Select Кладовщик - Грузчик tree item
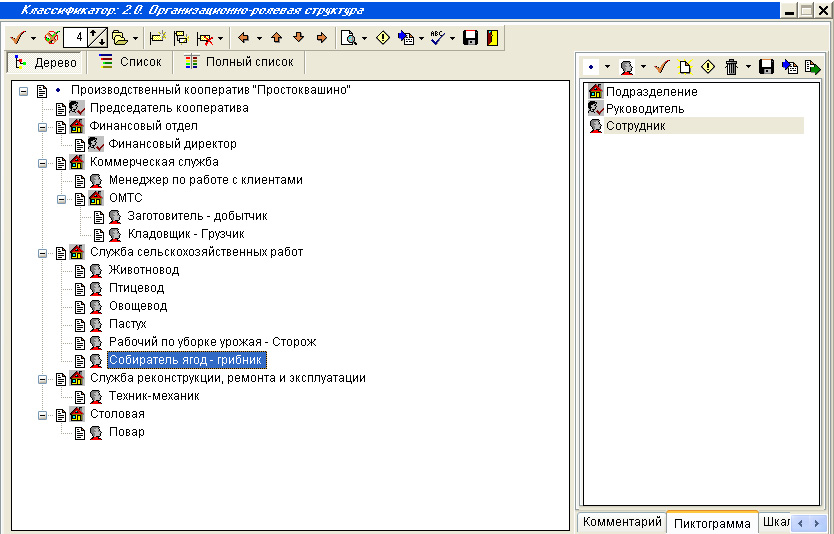Image resolution: width=834 pixels, height=534 pixels. coord(186,234)
